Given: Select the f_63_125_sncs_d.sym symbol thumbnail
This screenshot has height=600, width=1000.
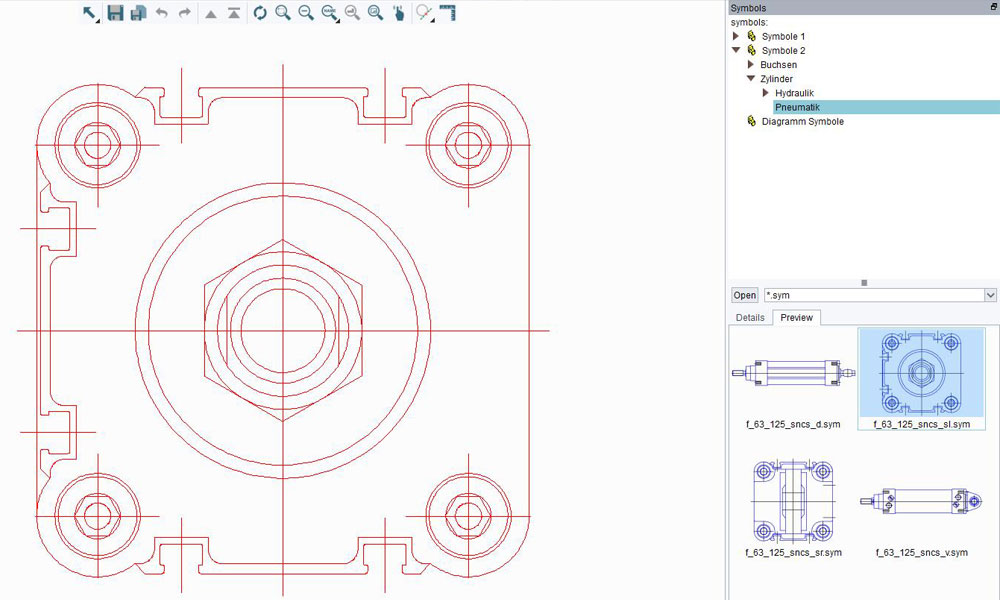Looking at the screenshot, I should click(793, 375).
